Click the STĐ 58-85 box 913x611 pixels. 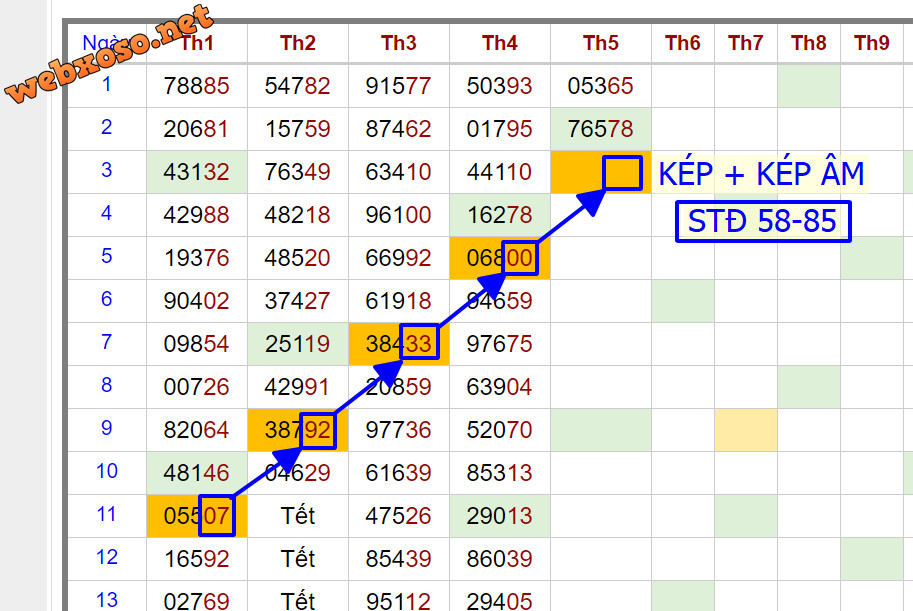pyautogui.click(x=762, y=221)
